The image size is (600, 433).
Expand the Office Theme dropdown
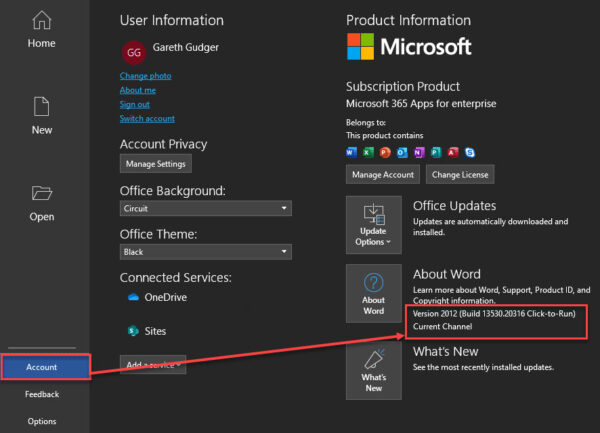click(205, 252)
